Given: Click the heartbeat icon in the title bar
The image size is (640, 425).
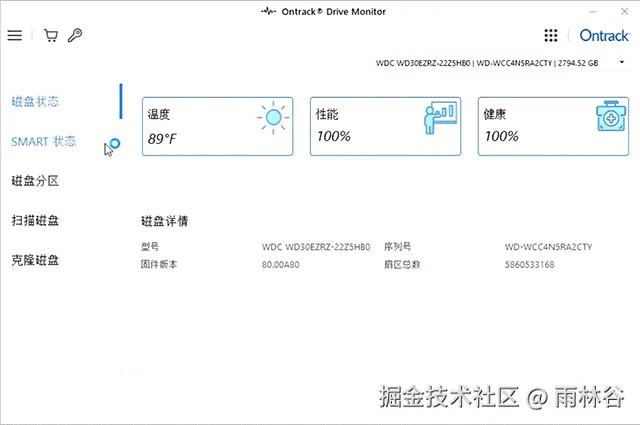Looking at the screenshot, I should click(x=268, y=11).
